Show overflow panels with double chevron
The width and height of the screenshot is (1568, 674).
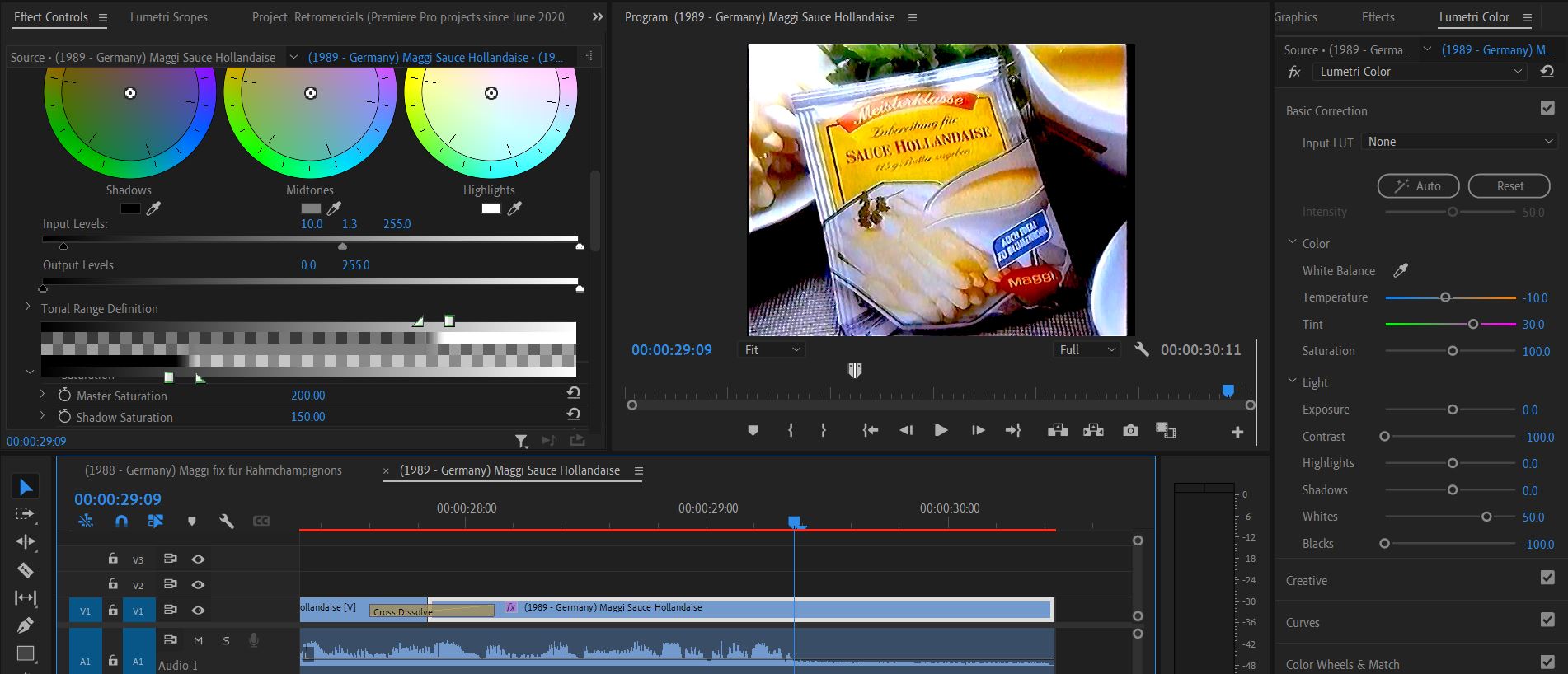point(598,16)
